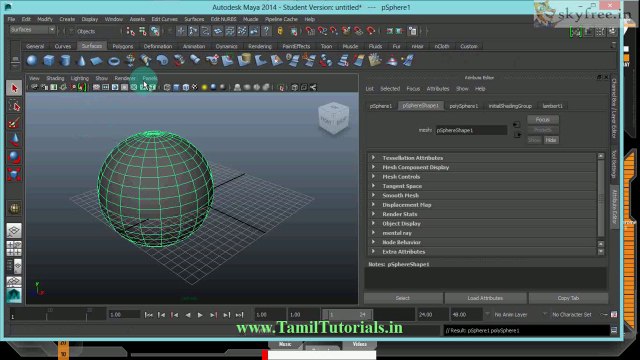Toggle select by object type mode
Viewport: 640px width, 360px height.
(x=142, y=31)
